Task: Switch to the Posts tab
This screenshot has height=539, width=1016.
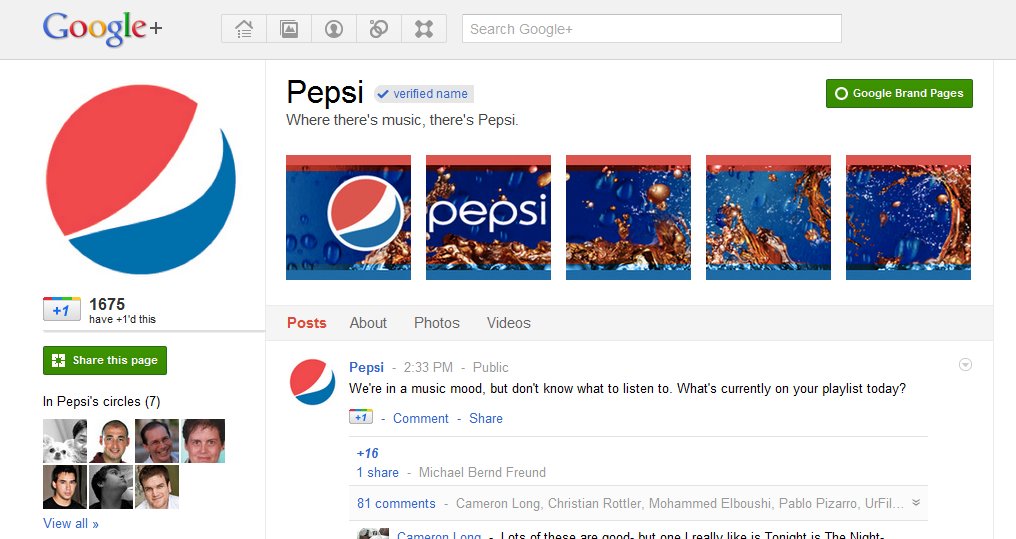Action: pyautogui.click(x=306, y=323)
